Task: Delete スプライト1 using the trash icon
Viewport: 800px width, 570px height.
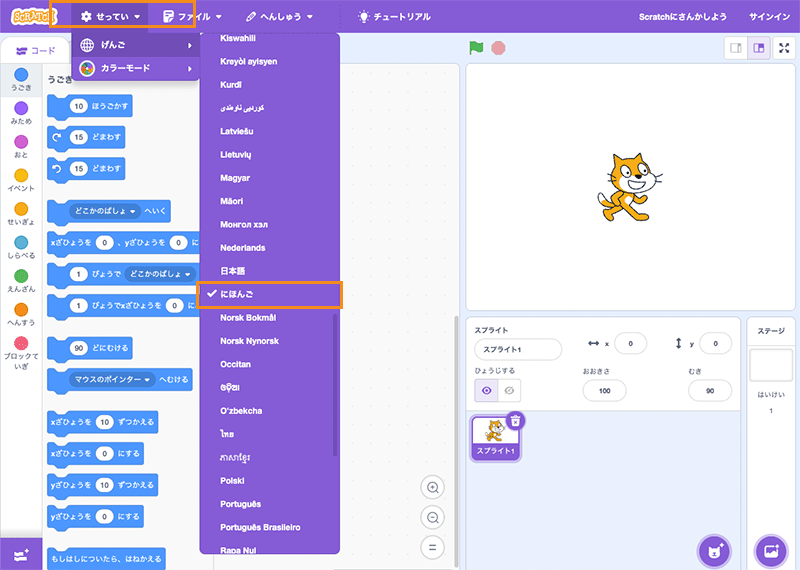Action: pyautogui.click(x=514, y=421)
